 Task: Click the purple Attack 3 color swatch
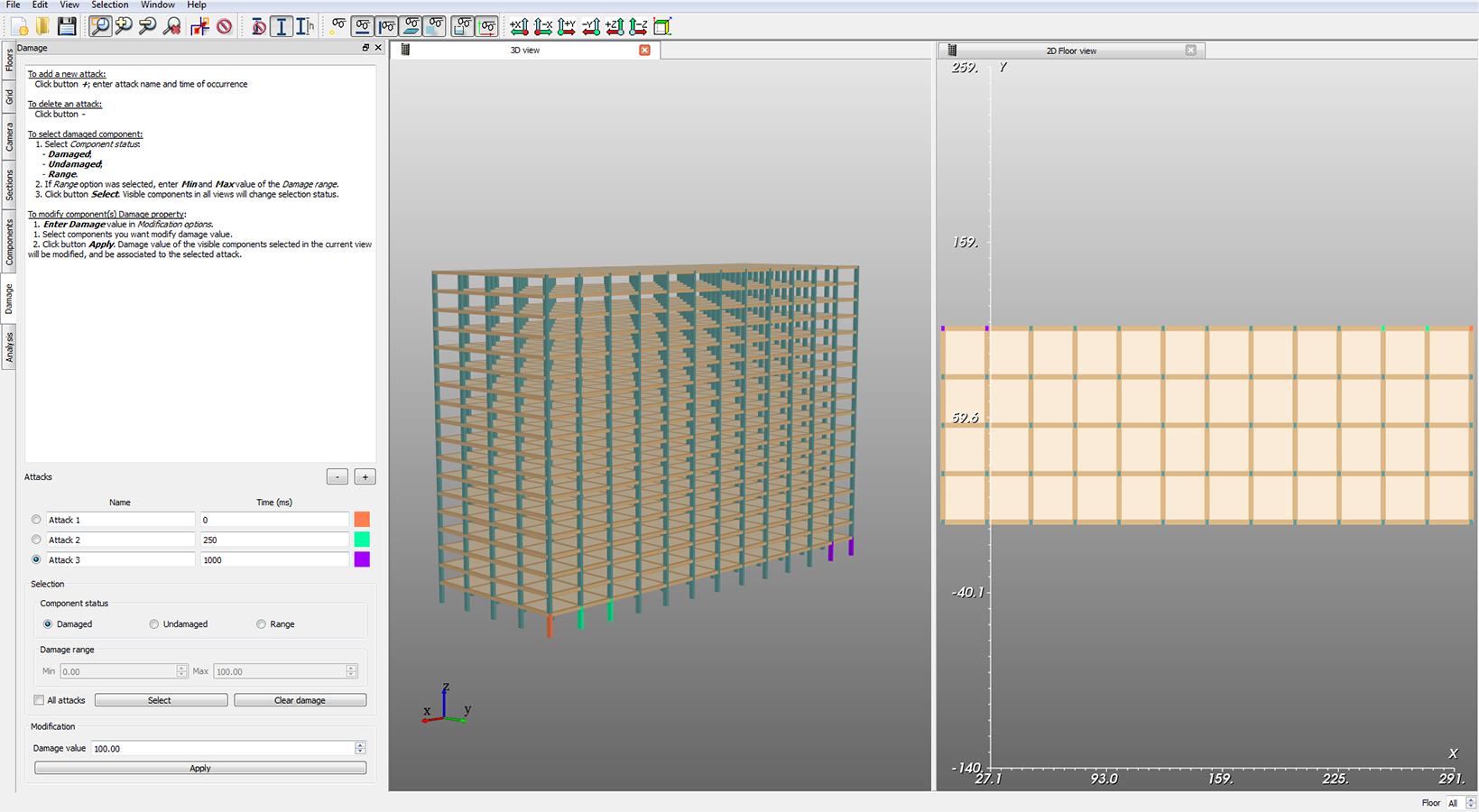(362, 559)
